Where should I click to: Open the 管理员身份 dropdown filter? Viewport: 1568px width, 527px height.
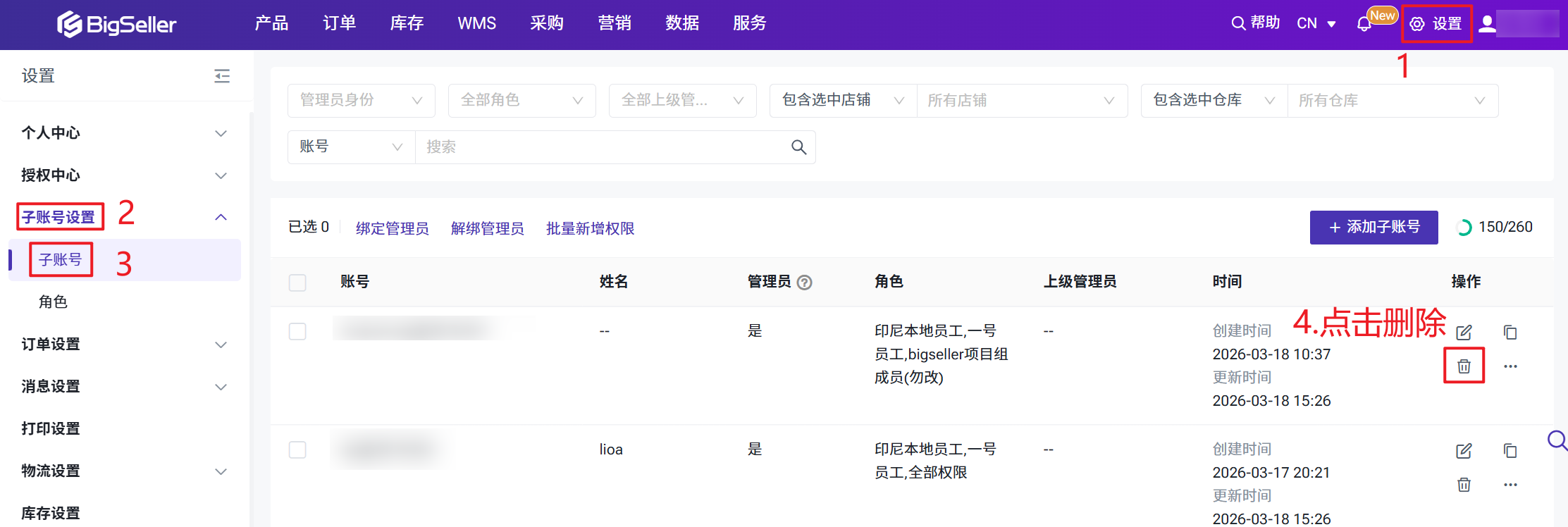[x=361, y=101]
